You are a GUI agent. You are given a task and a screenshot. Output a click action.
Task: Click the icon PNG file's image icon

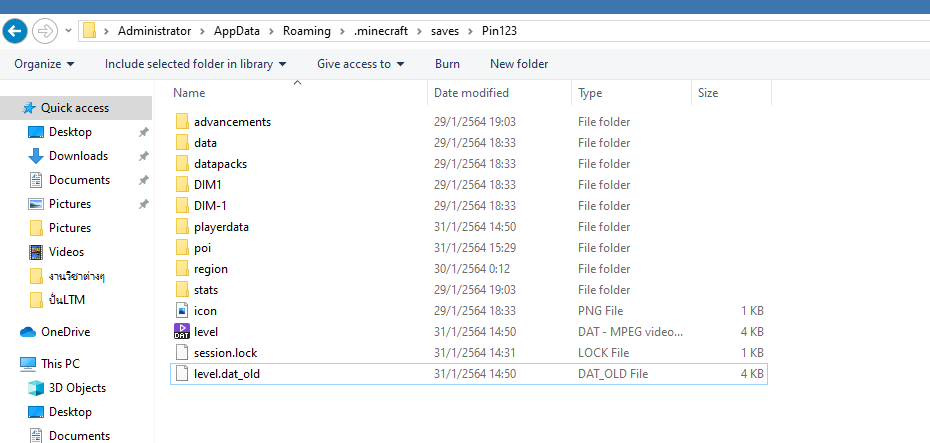(182, 311)
